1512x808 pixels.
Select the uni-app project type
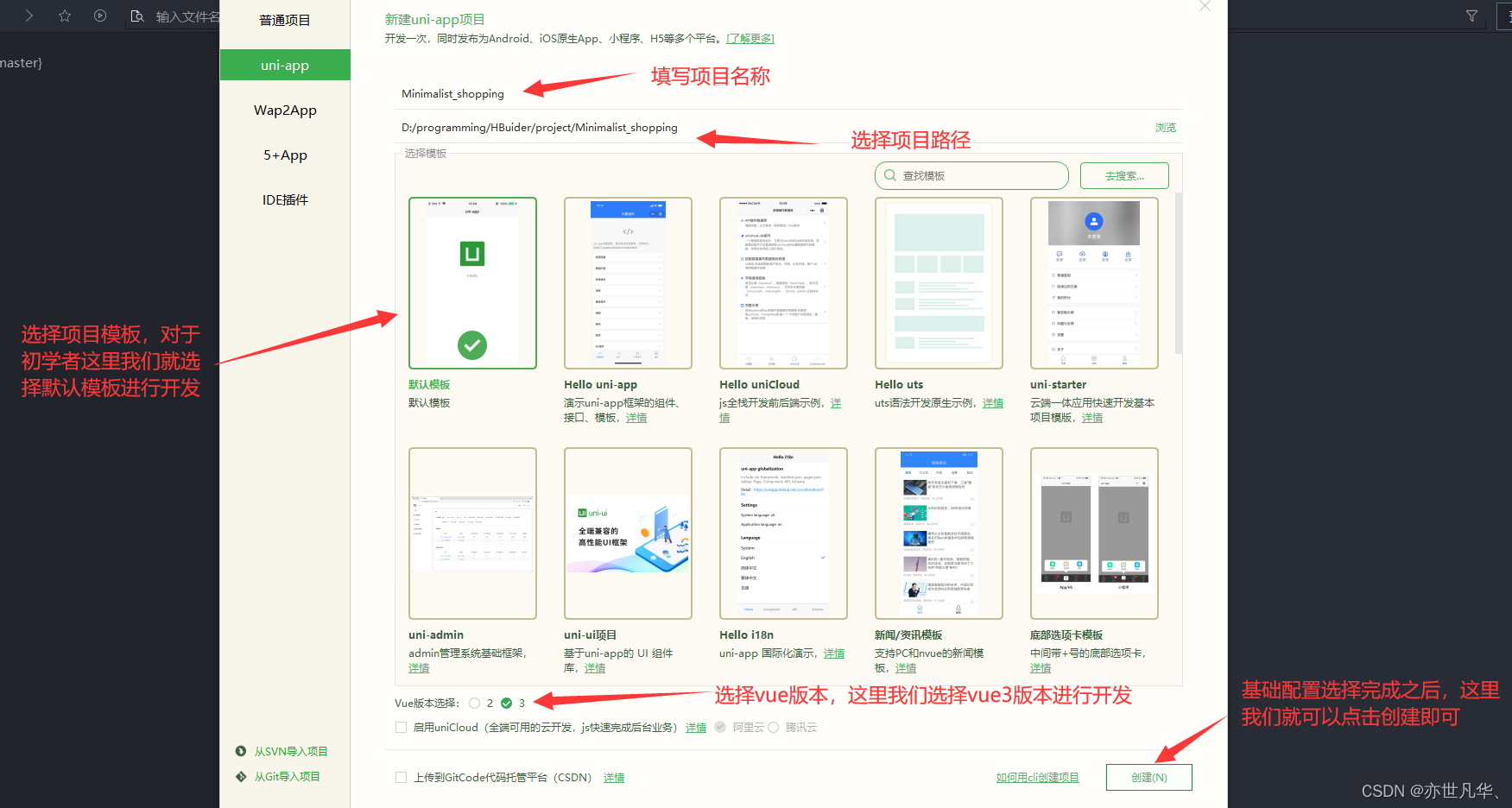pyautogui.click(x=285, y=65)
